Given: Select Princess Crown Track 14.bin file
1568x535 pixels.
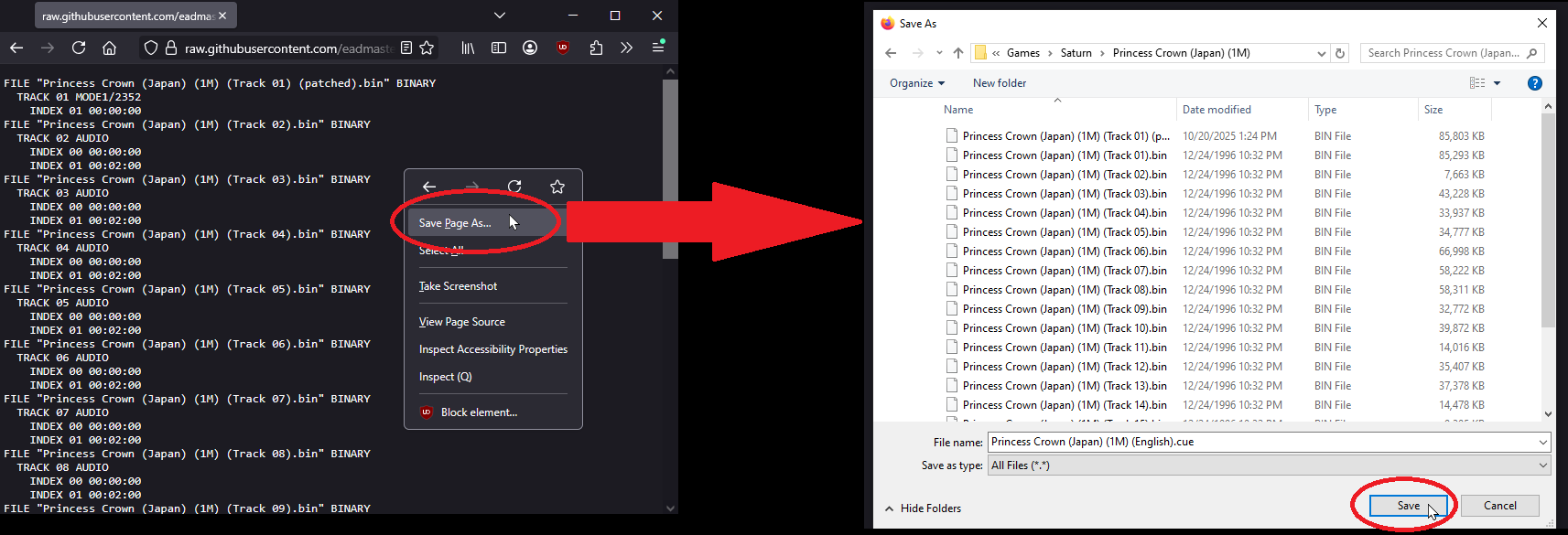Looking at the screenshot, I should point(1214,405).
